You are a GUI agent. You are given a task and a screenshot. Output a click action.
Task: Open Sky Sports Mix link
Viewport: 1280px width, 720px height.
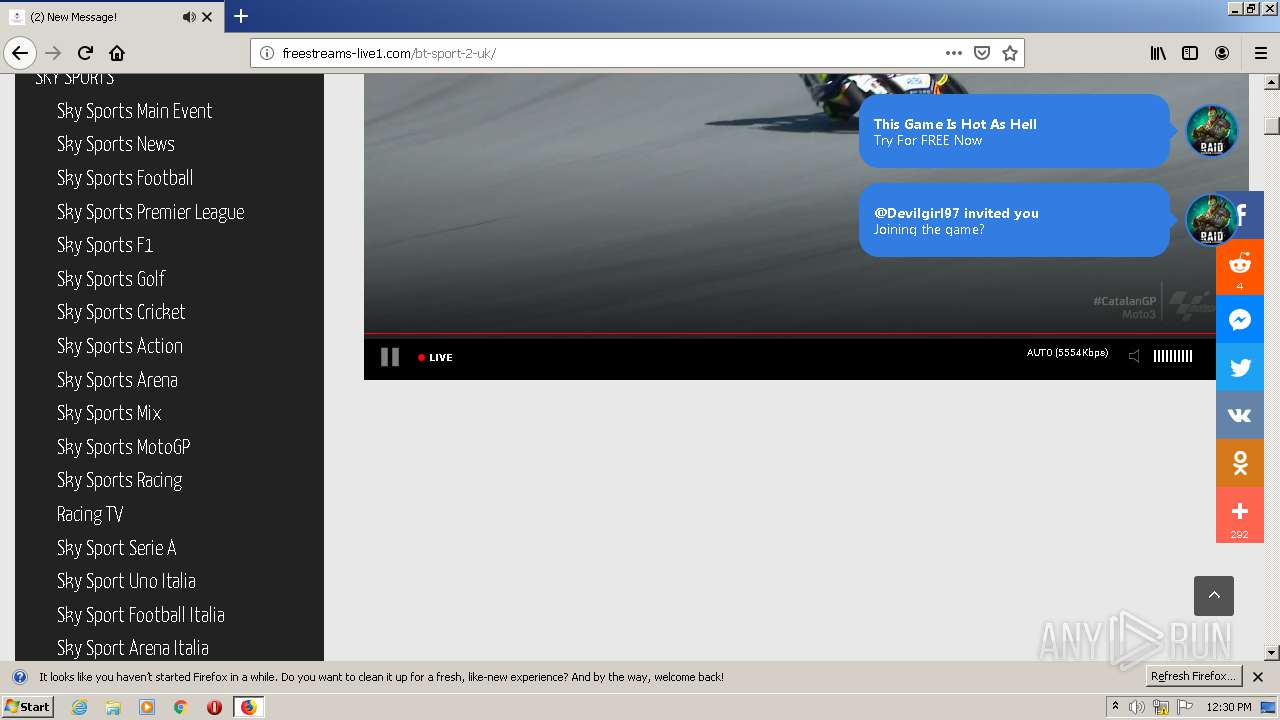pyautogui.click(x=109, y=413)
